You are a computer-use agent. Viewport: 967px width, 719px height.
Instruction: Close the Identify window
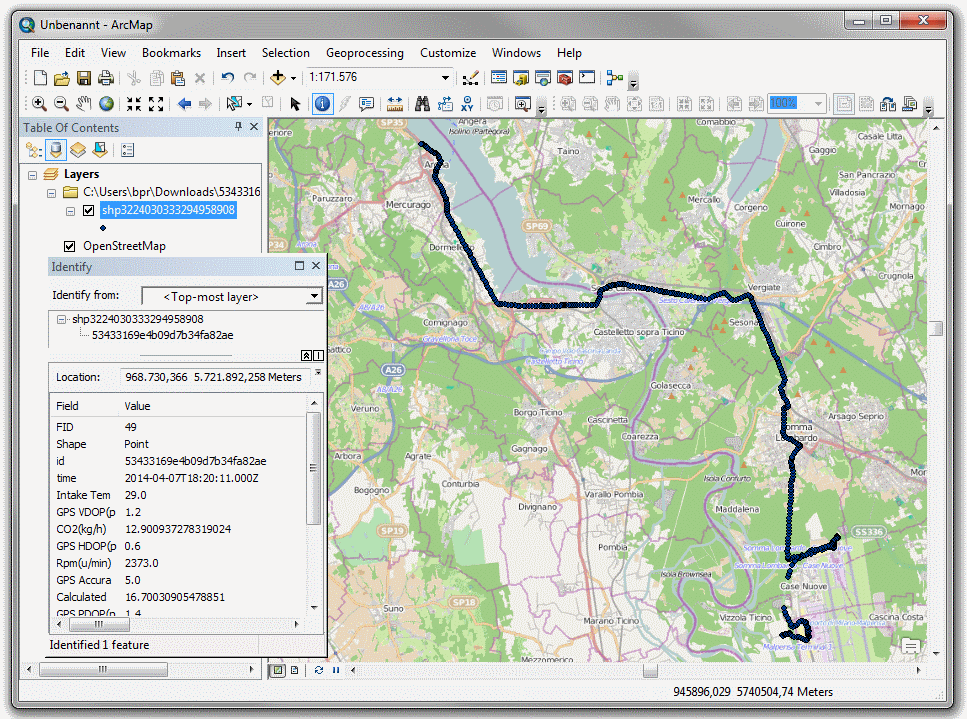point(316,266)
